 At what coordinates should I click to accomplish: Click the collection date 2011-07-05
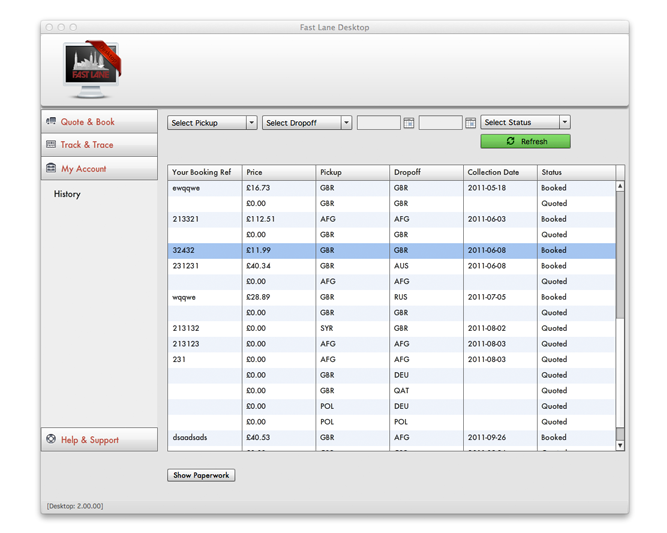point(487,297)
